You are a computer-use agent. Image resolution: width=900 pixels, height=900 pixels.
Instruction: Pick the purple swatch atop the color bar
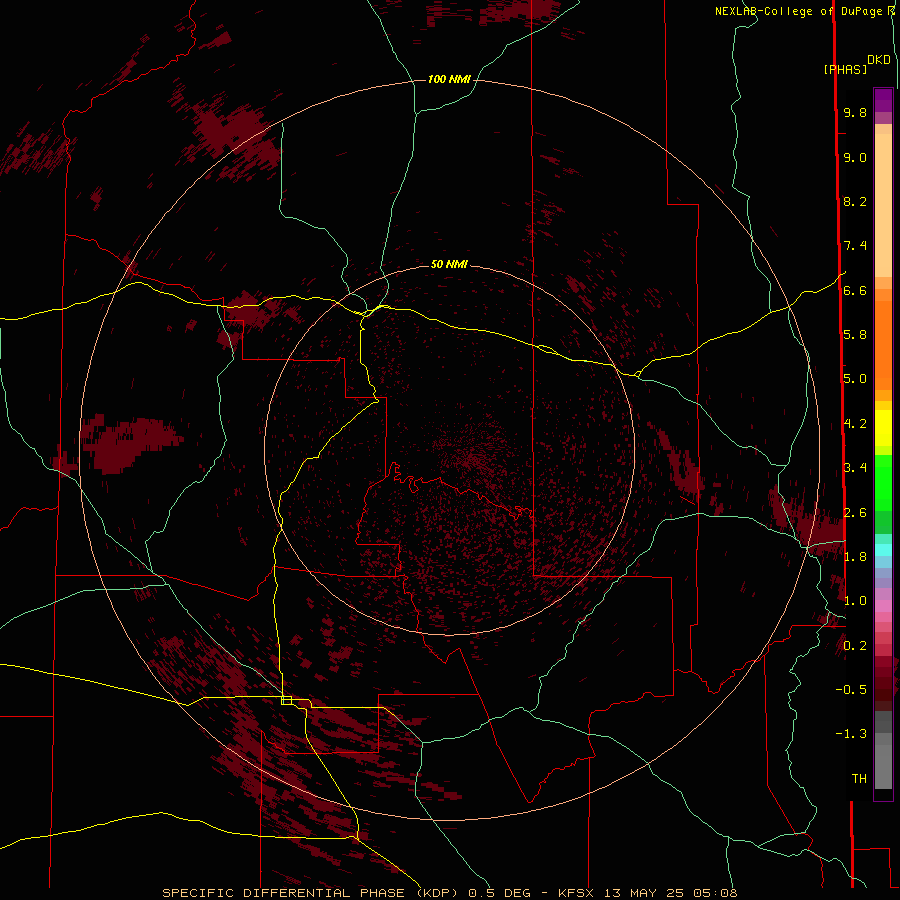[883, 100]
